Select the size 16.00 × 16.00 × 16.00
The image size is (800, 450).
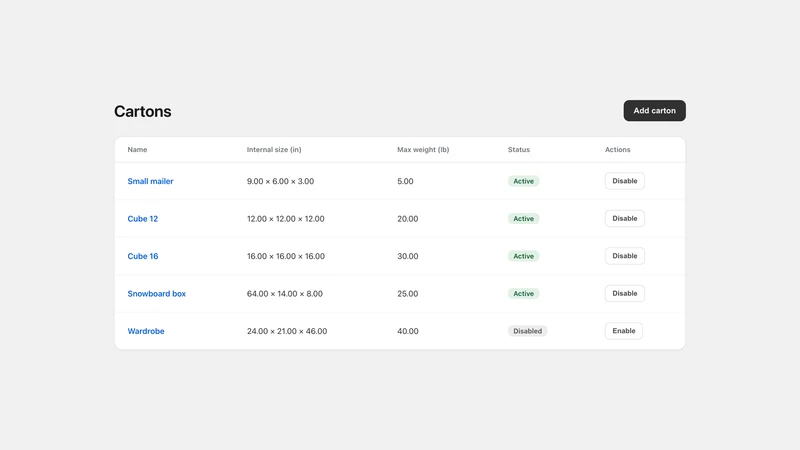pos(286,256)
